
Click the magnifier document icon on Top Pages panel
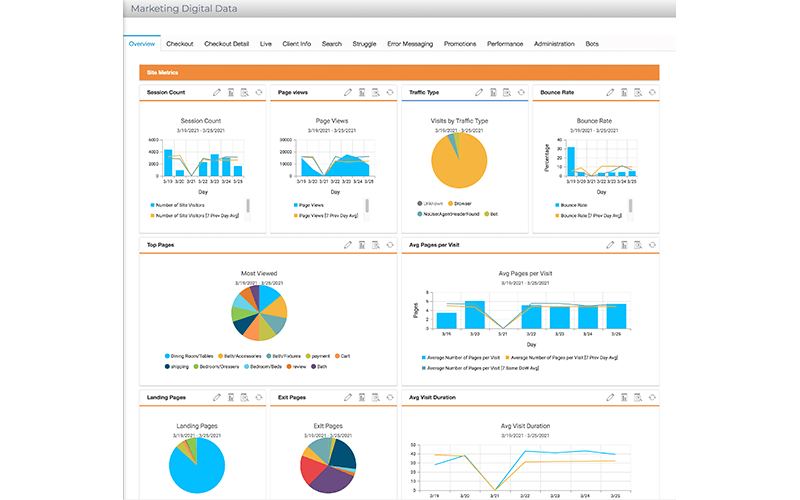point(375,244)
